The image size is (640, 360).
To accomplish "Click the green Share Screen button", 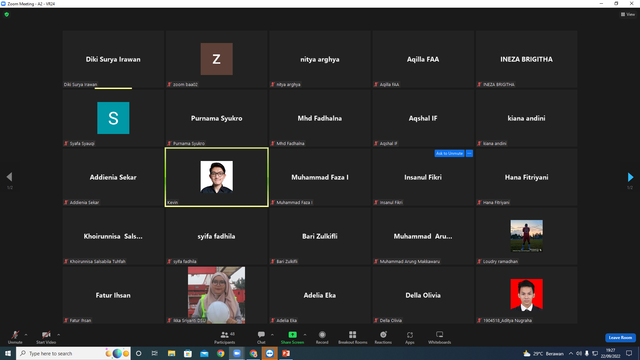I will pos(292,337).
